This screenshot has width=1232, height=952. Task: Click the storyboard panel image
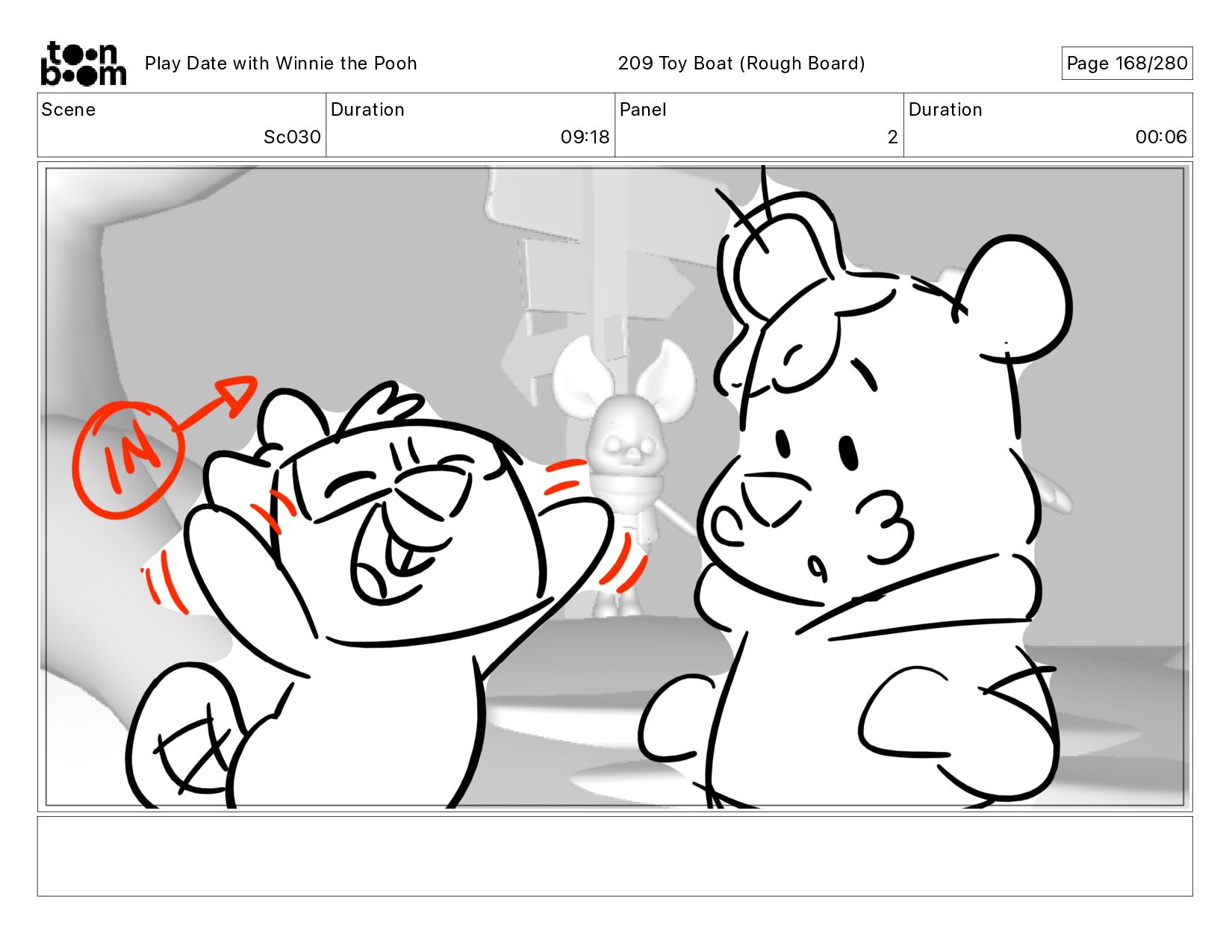[x=615, y=487]
